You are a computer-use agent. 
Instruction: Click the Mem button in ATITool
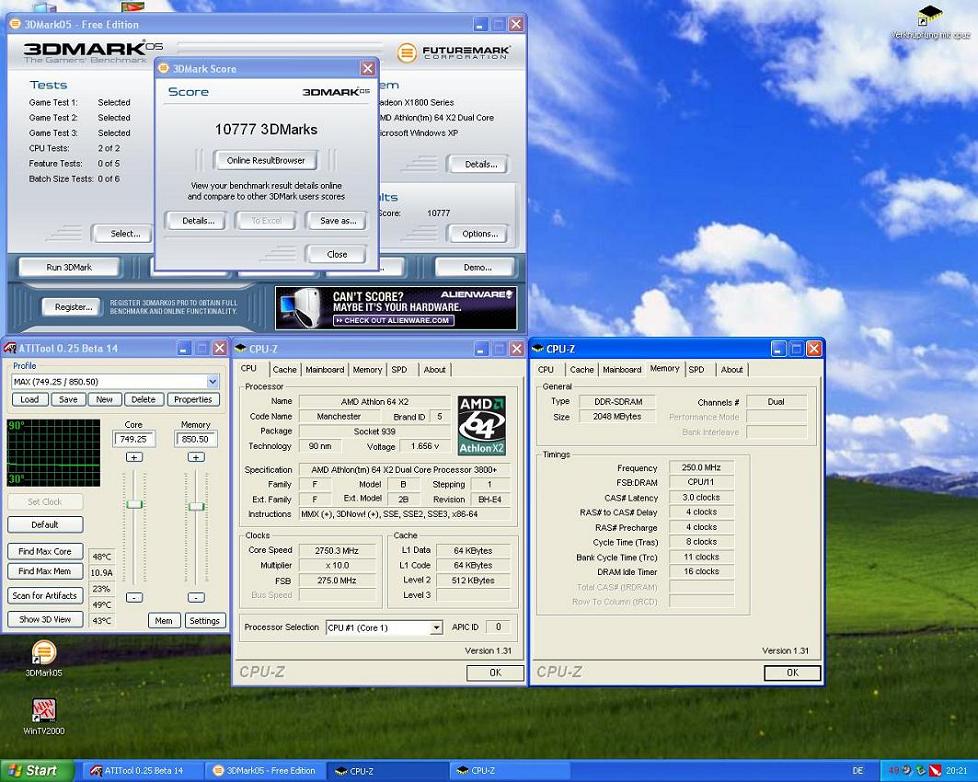click(164, 620)
